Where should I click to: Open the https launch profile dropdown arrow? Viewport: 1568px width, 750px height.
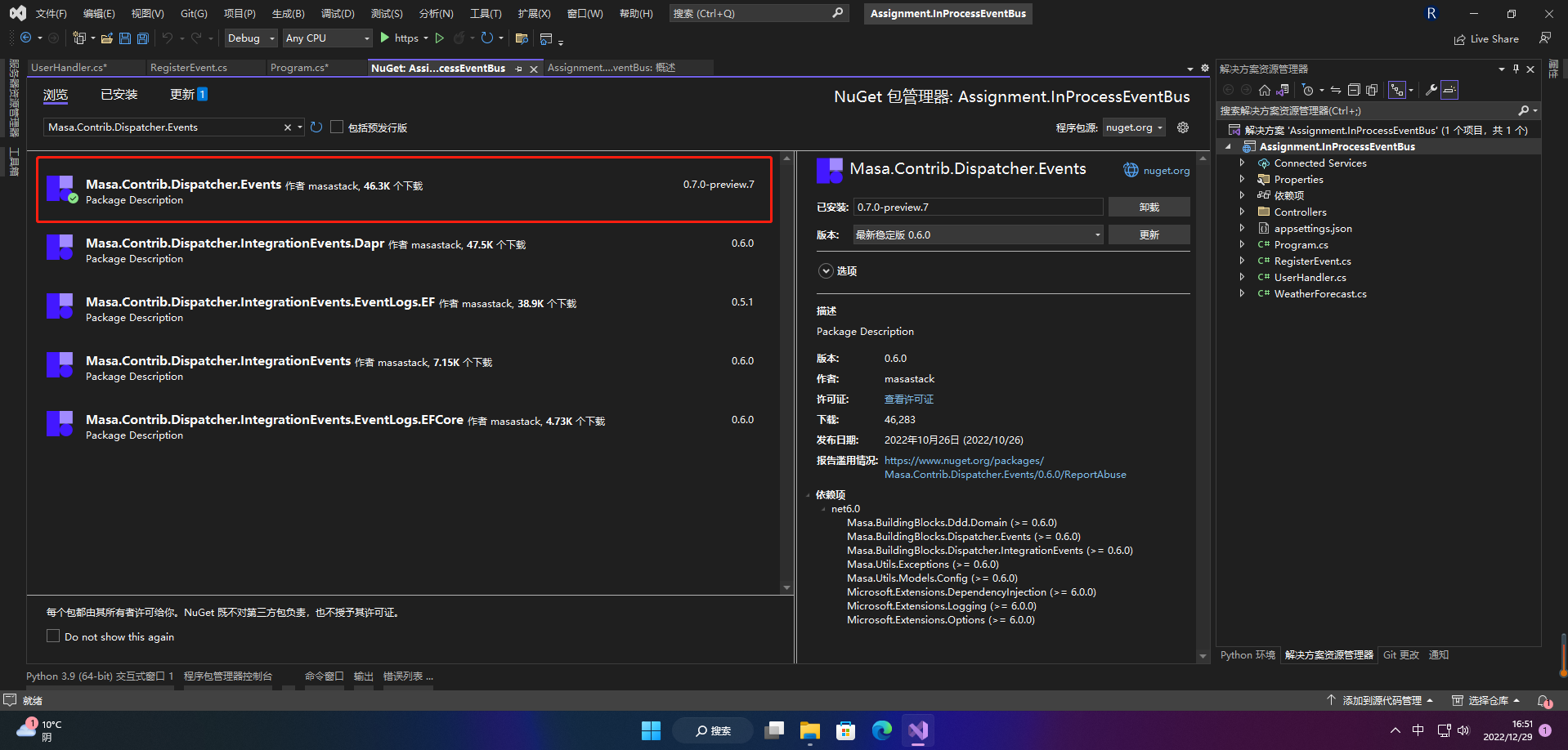pyautogui.click(x=426, y=38)
